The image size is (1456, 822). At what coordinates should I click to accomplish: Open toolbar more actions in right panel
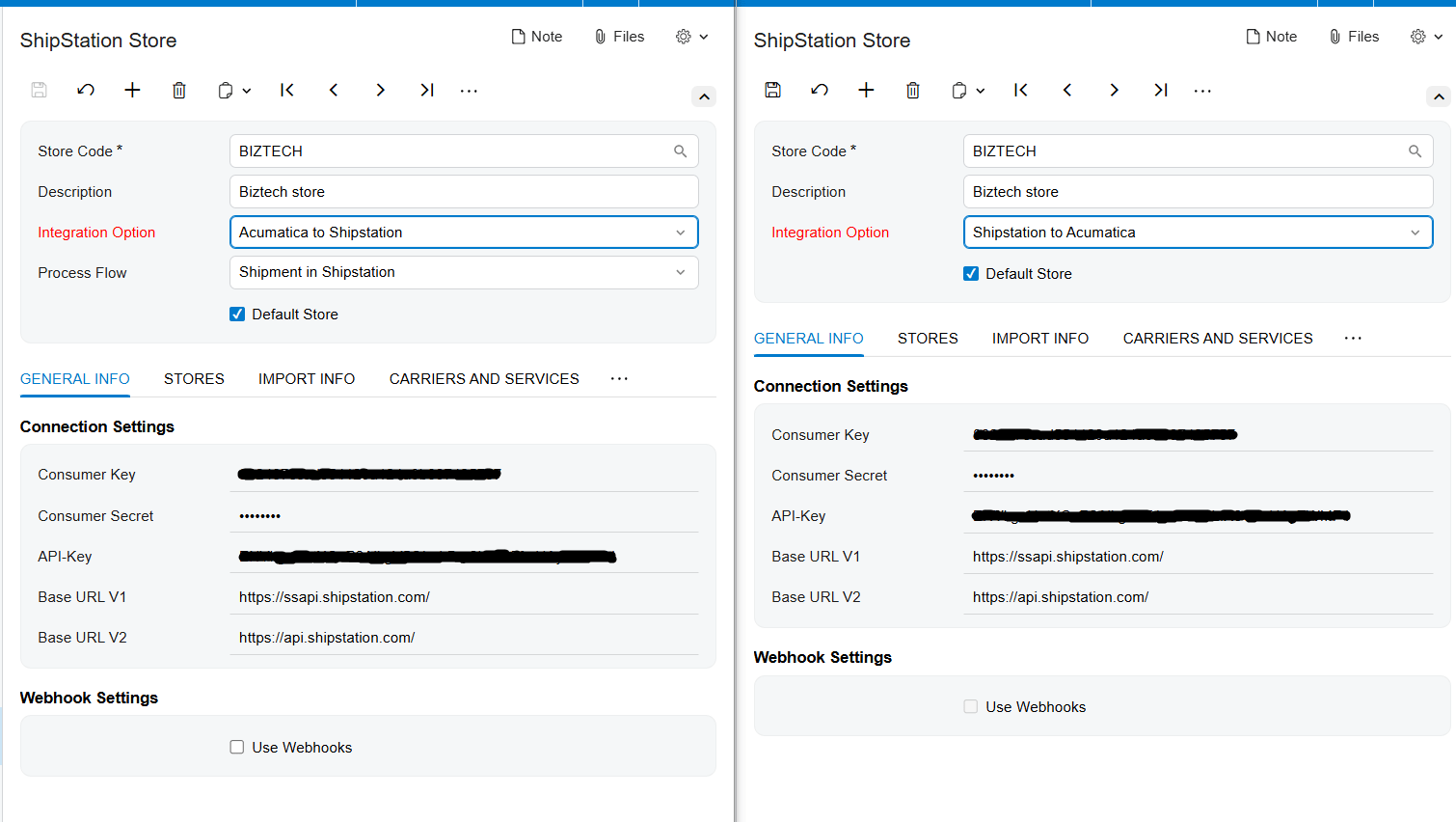click(1202, 91)
